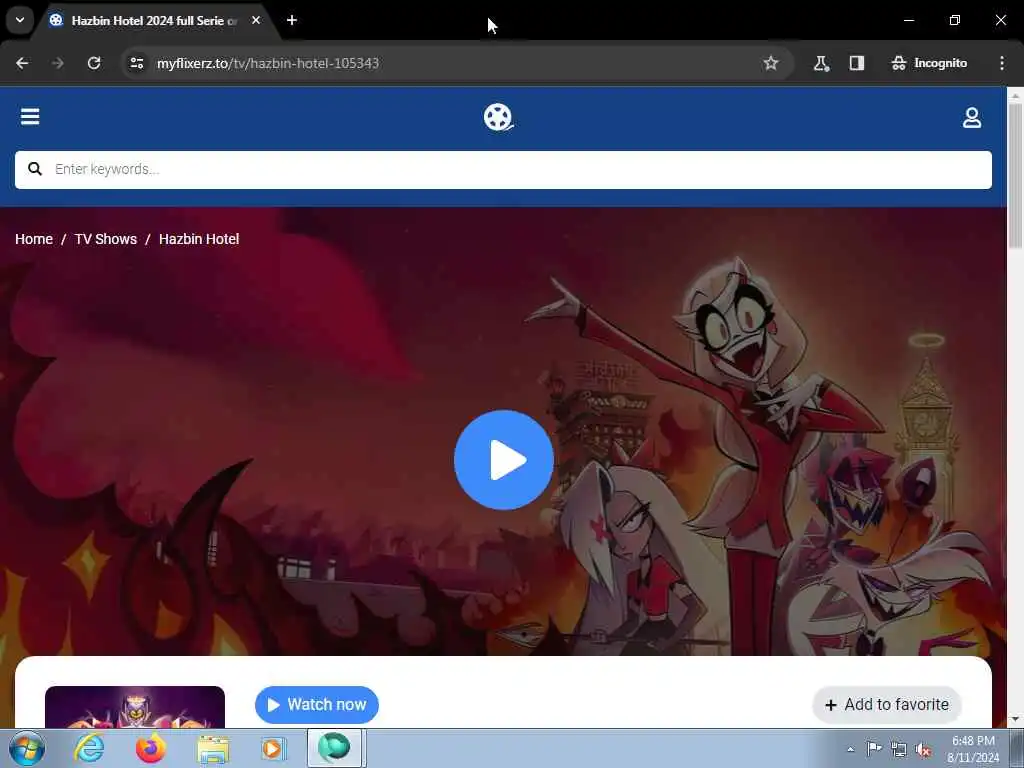Select the address bar URL
The width and height of the screenshot is (1024, 768).
click(268, 63)
